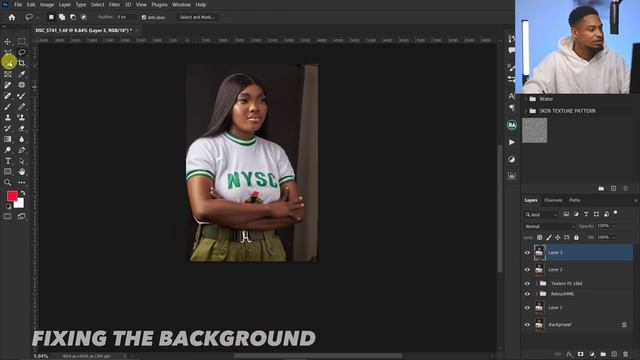Screen dimensions: 640x360
Task: Click Add to selection mode button
Action: point(62,17)
